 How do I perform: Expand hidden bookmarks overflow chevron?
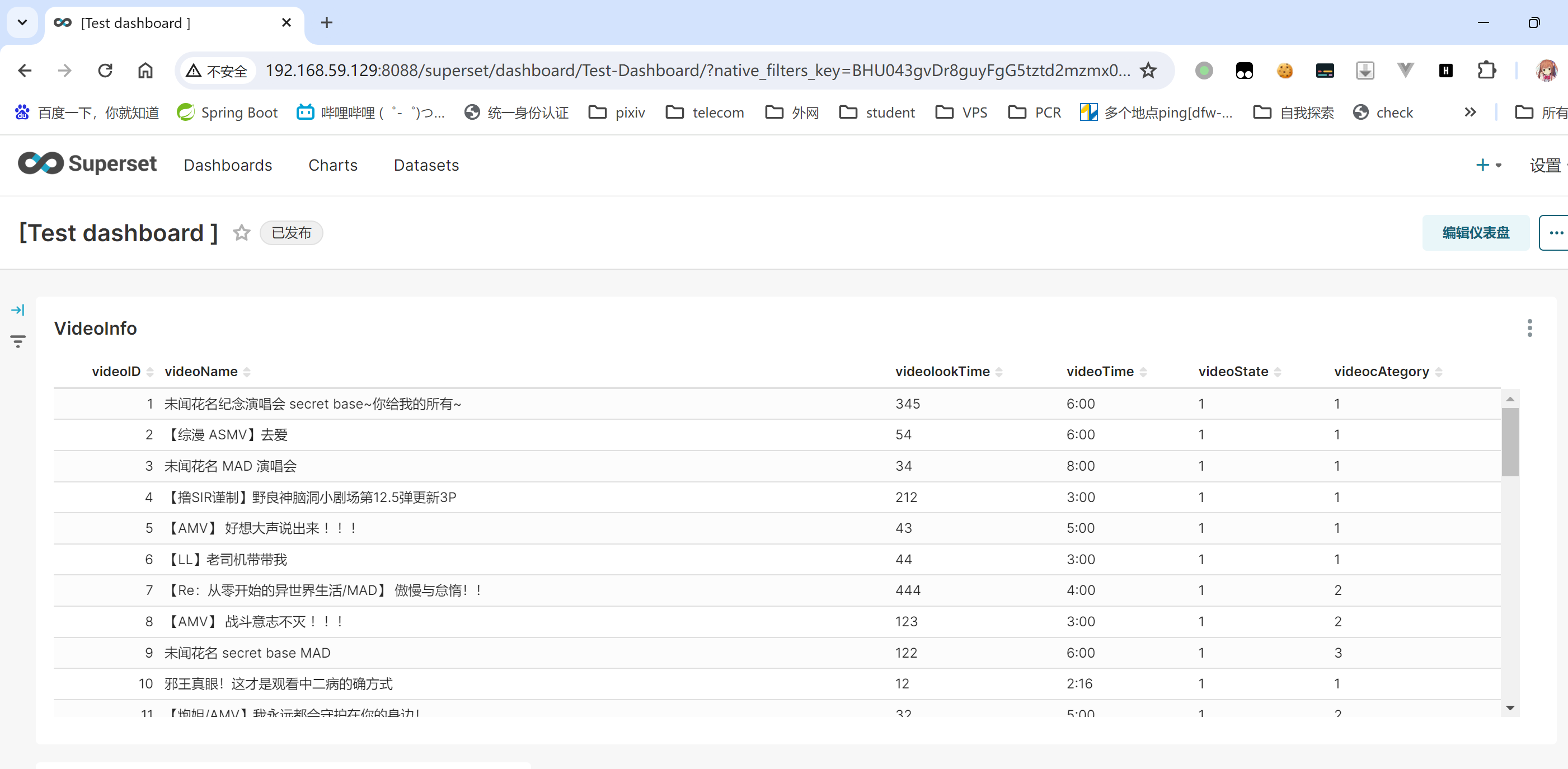click(1470, 112)
